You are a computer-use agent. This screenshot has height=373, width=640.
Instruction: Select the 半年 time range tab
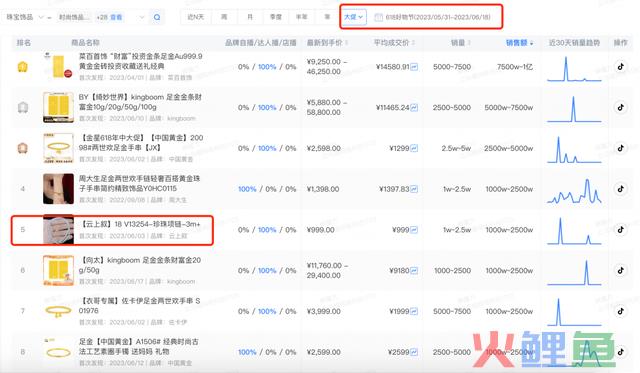(302, 17)
